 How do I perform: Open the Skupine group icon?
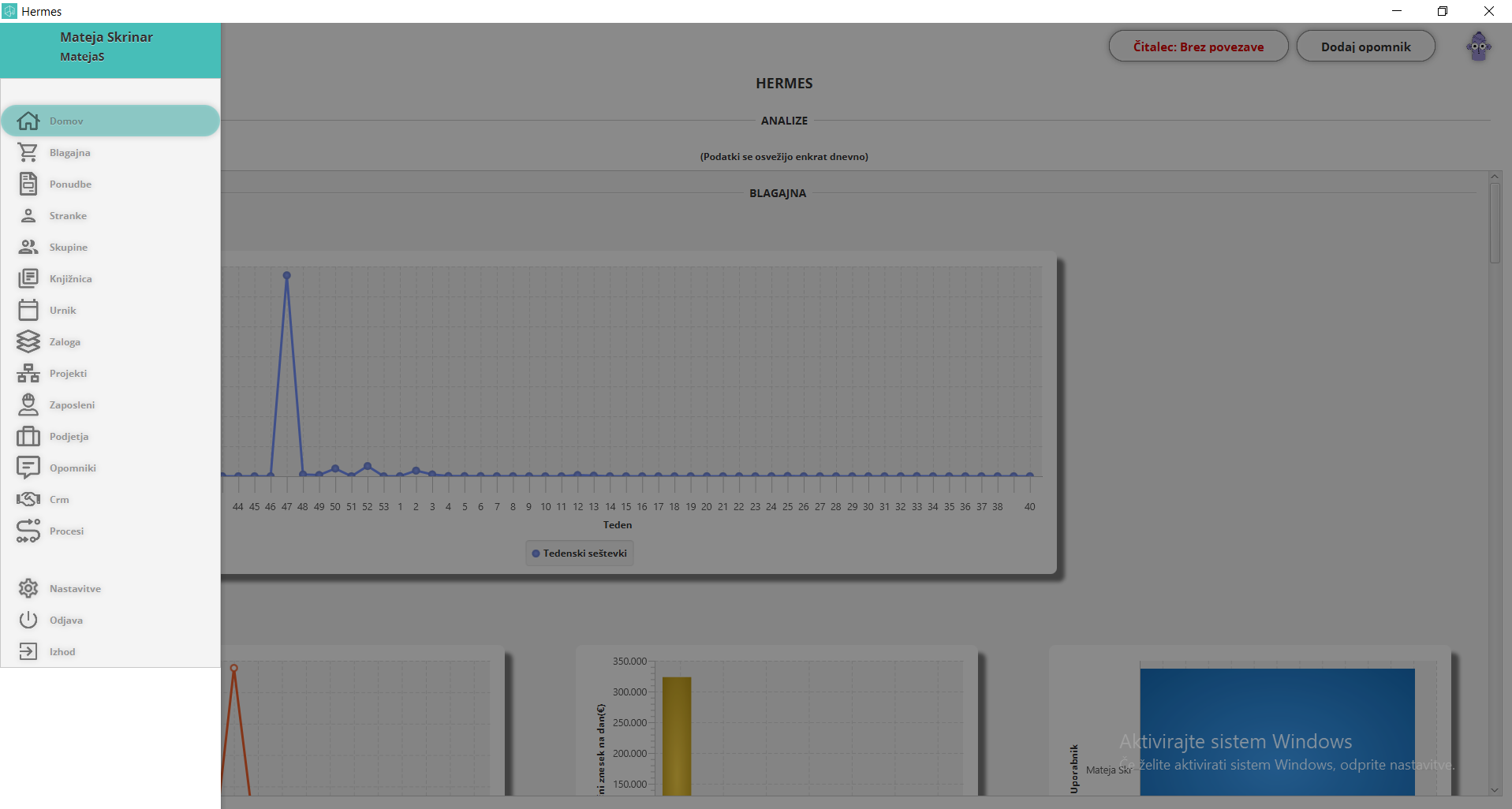pyautogui.click(x=28, y=247)
